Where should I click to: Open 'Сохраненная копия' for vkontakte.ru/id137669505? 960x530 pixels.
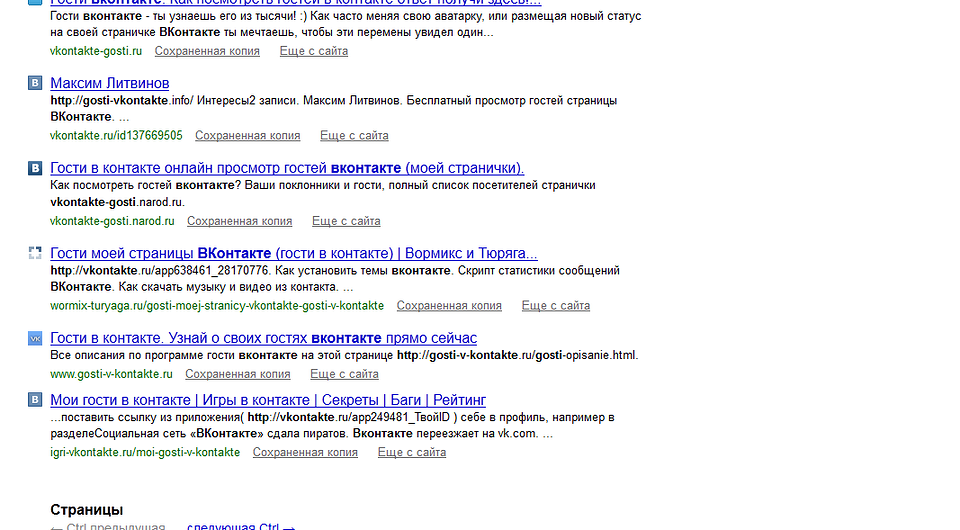click(x=247, y=136)
